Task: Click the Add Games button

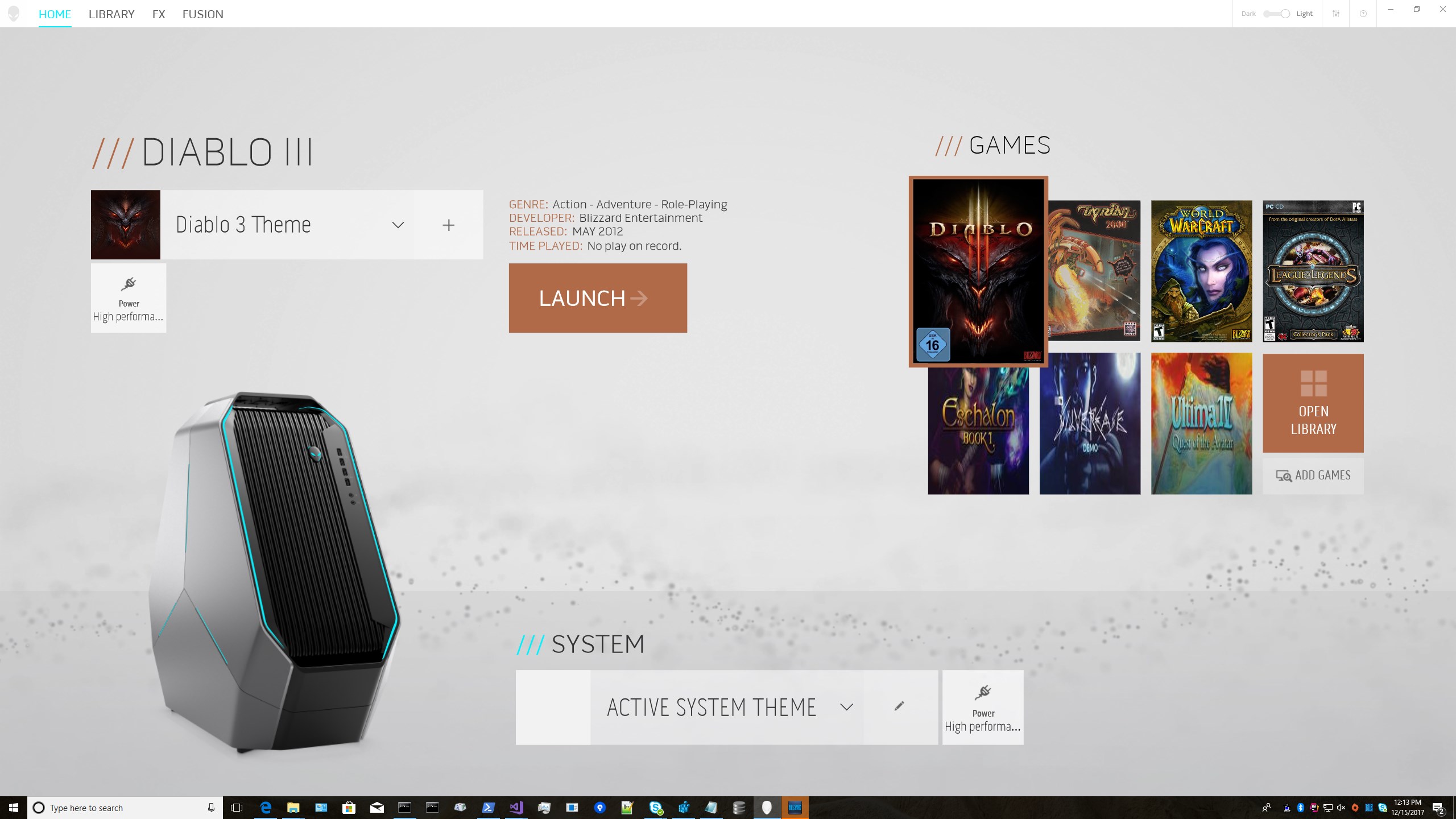Action: (x=1313, y=475)
